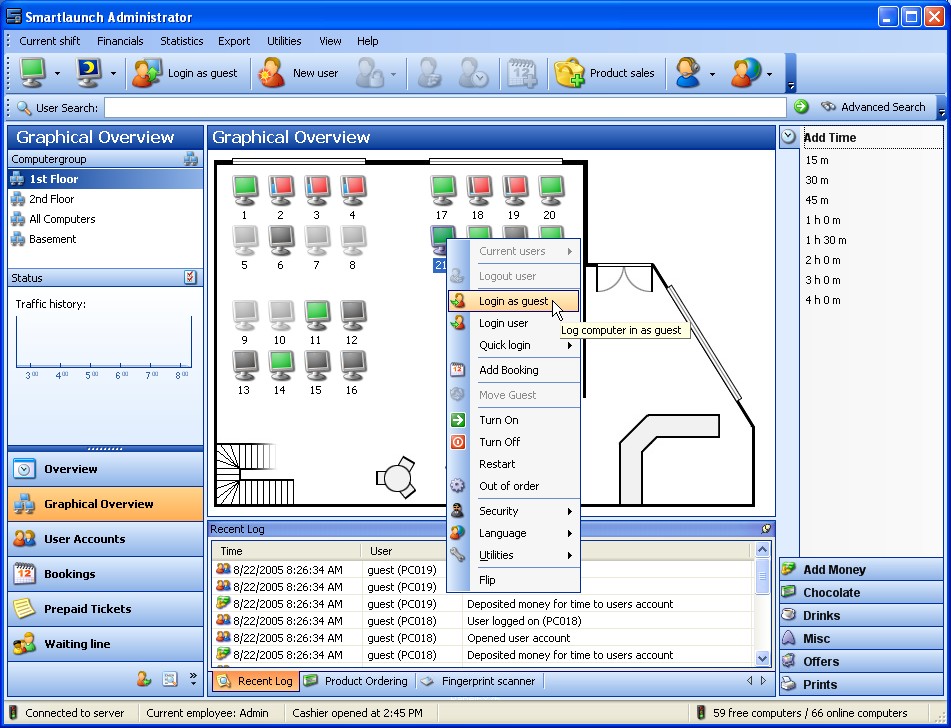Viewport: 951px width, 728px height.
Task: Open the Help menu
Action: pyautogui.click(x=368, y=41)
